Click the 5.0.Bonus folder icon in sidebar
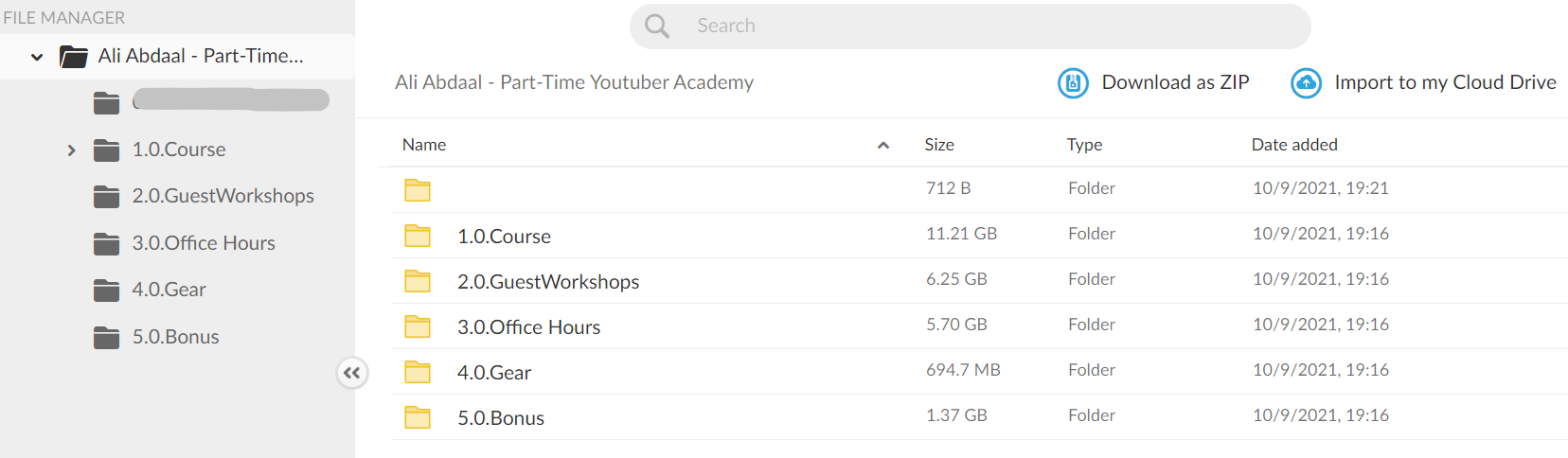This screenshot has width=1568, height=458. (107, 337)
